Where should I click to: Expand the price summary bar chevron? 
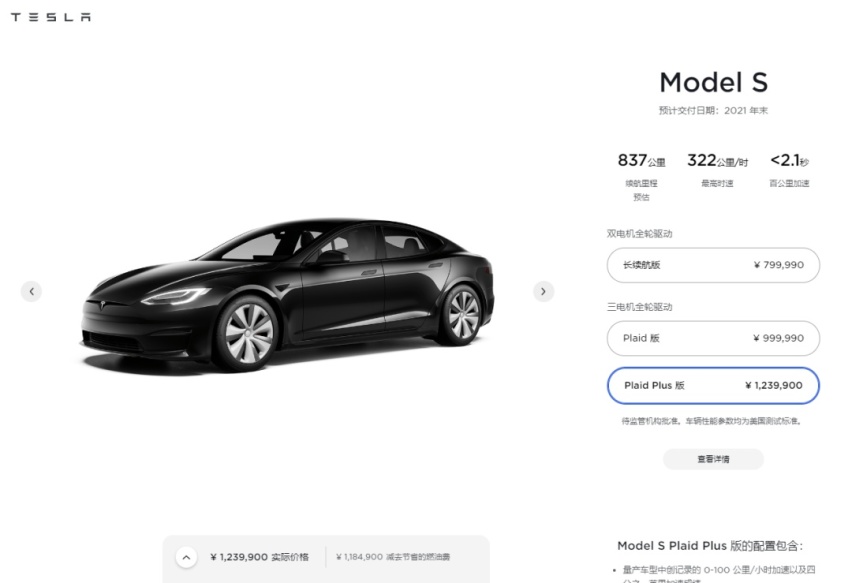click(186, 557)
